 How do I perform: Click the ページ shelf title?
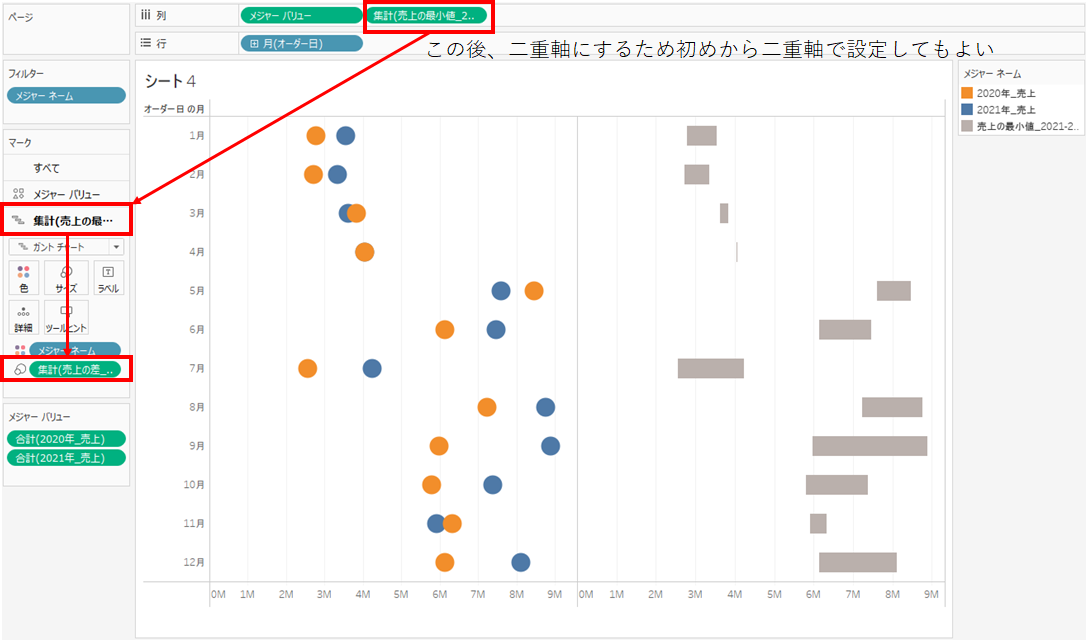pyautogui.click(x=20, y=17)
